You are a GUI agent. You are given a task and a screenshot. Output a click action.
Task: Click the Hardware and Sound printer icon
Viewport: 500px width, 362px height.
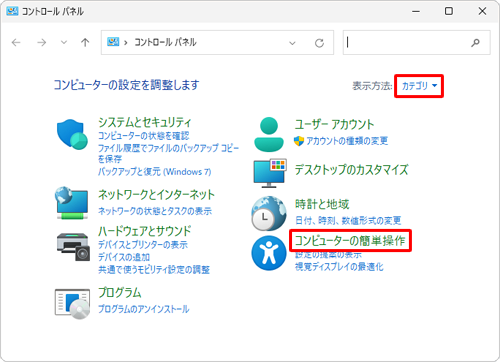tap(73, 247)
